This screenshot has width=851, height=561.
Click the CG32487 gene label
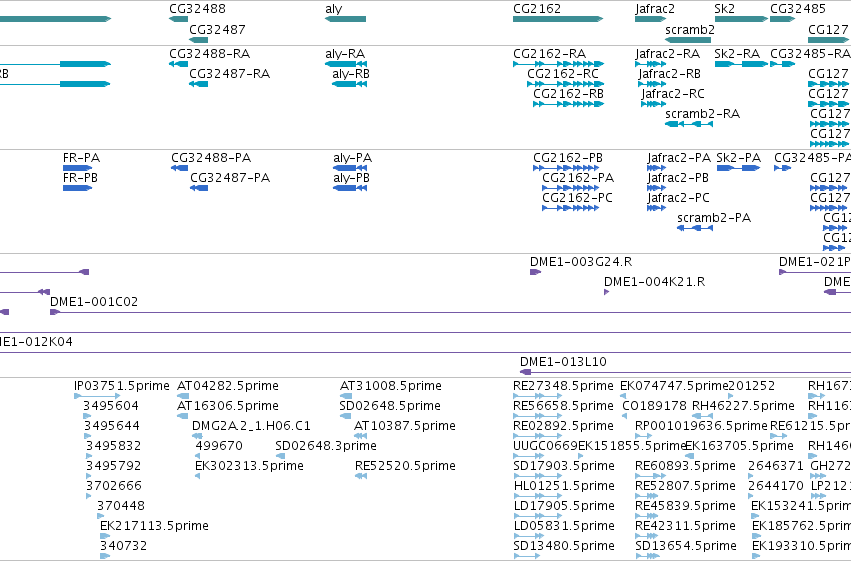pos(217,29)
